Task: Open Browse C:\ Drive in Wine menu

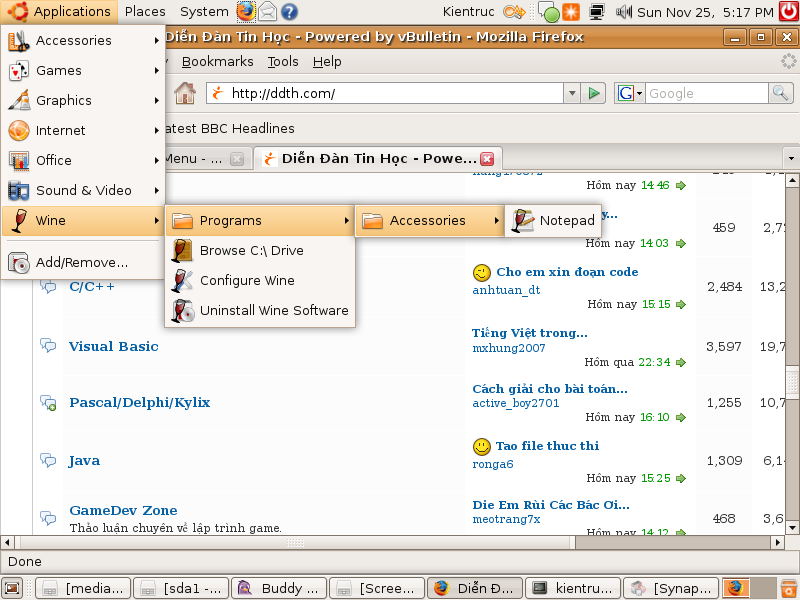Action: (251, 251)
